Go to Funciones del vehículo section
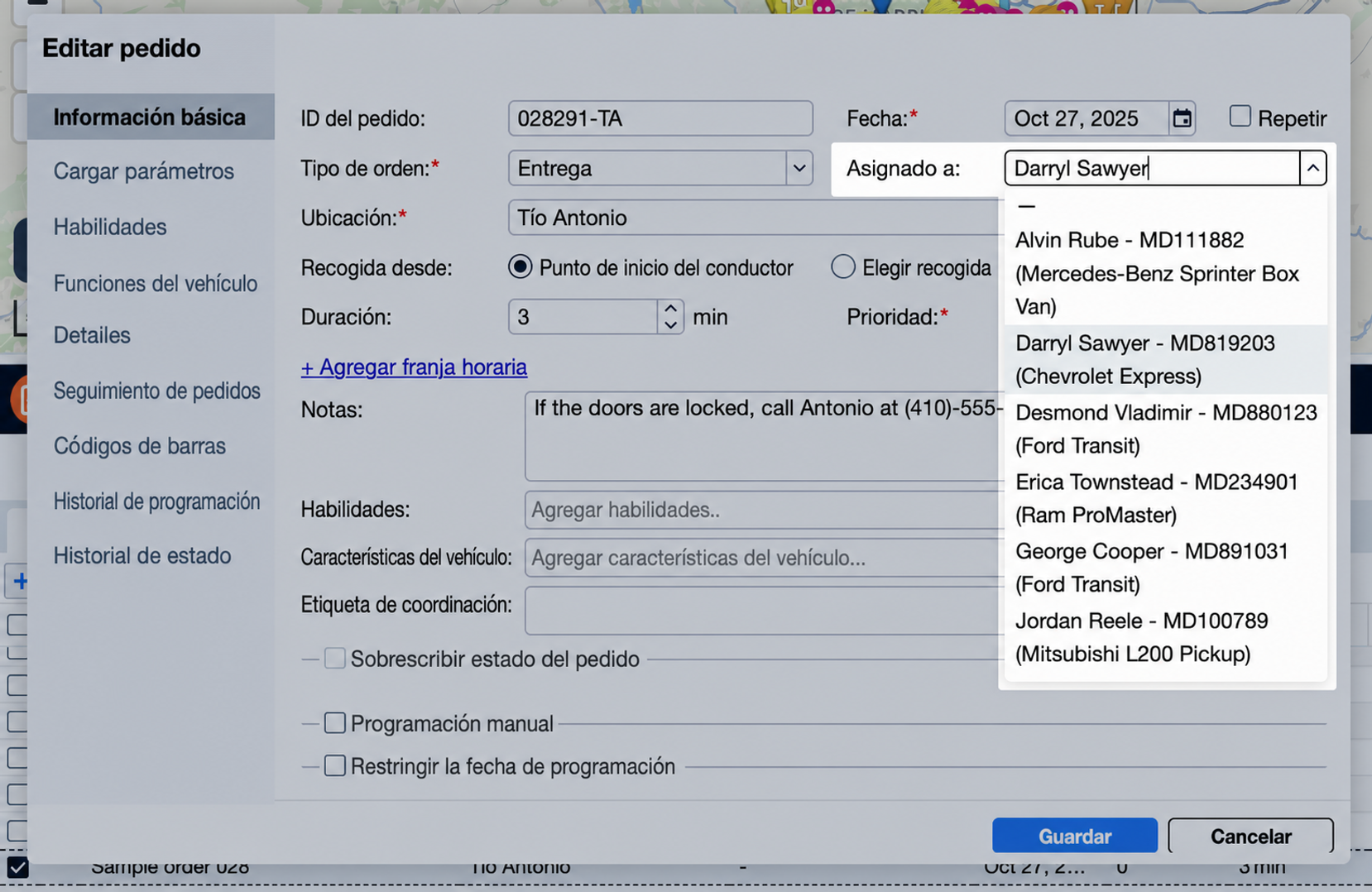Image resolution: width=1372 pixels, height=892 pixels. coord(156,283)
